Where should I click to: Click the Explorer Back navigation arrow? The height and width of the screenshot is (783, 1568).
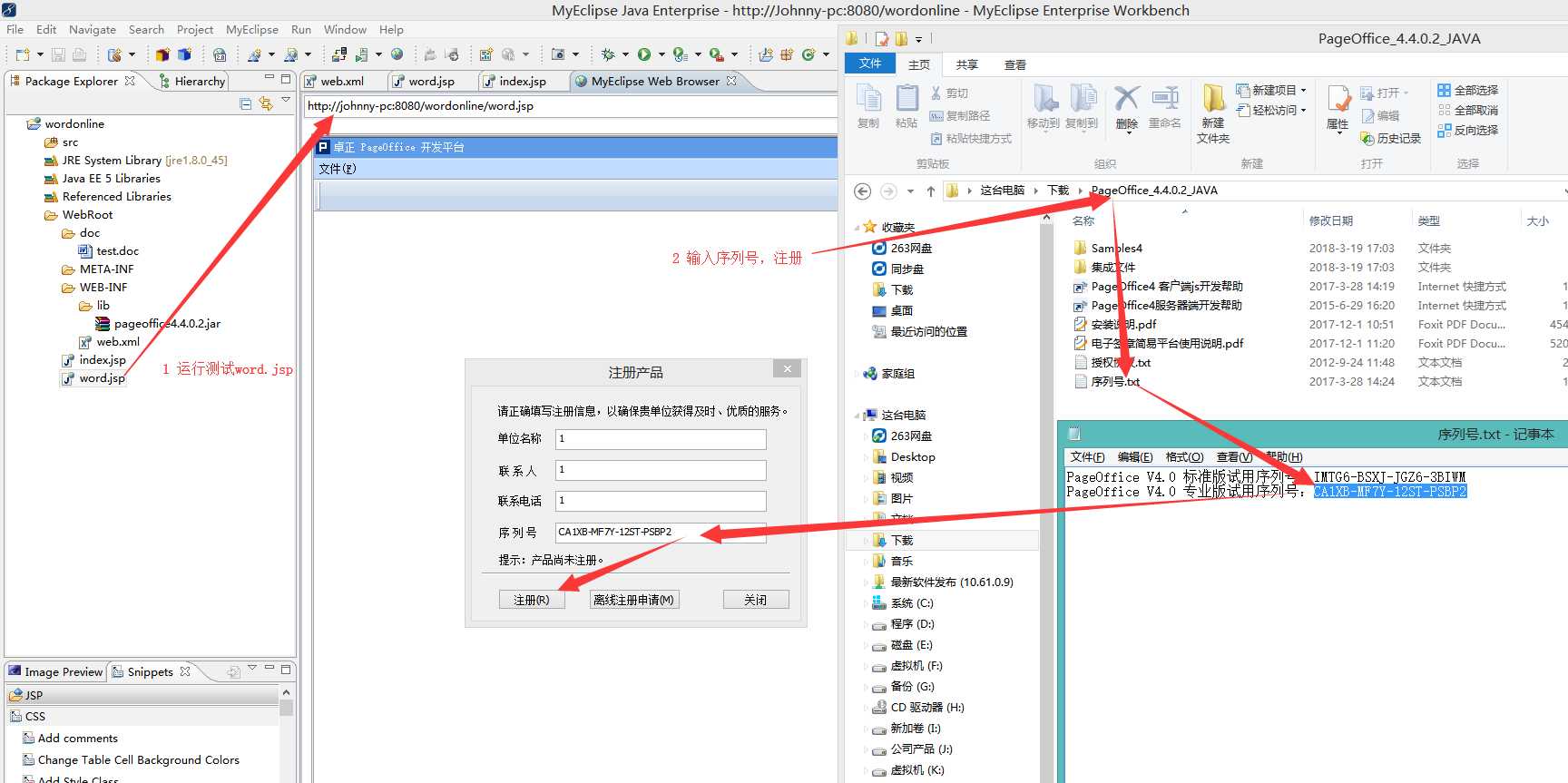863,191
